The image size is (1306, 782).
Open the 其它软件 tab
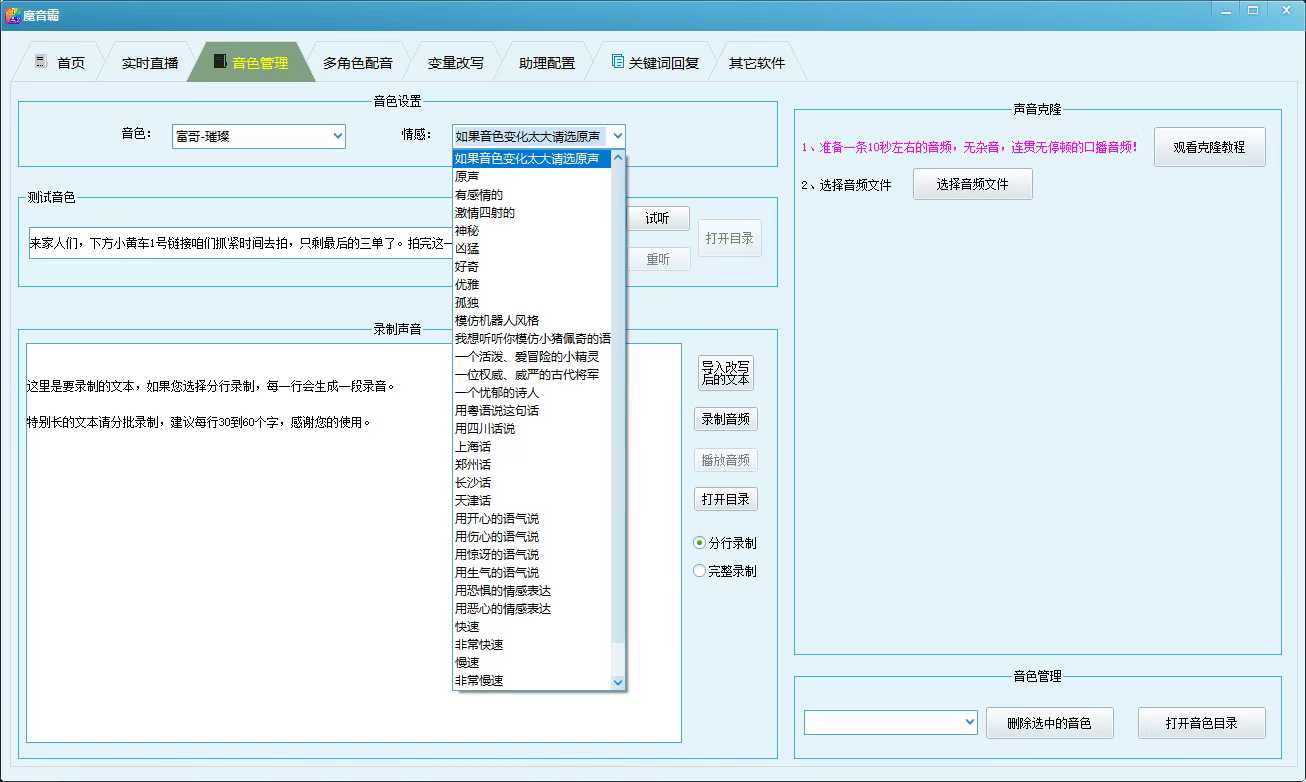coord(757,63)
